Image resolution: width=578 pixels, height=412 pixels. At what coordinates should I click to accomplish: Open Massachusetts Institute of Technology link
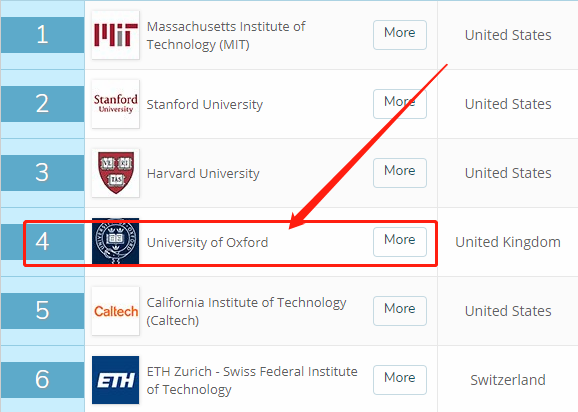click(x=226, y=35)
